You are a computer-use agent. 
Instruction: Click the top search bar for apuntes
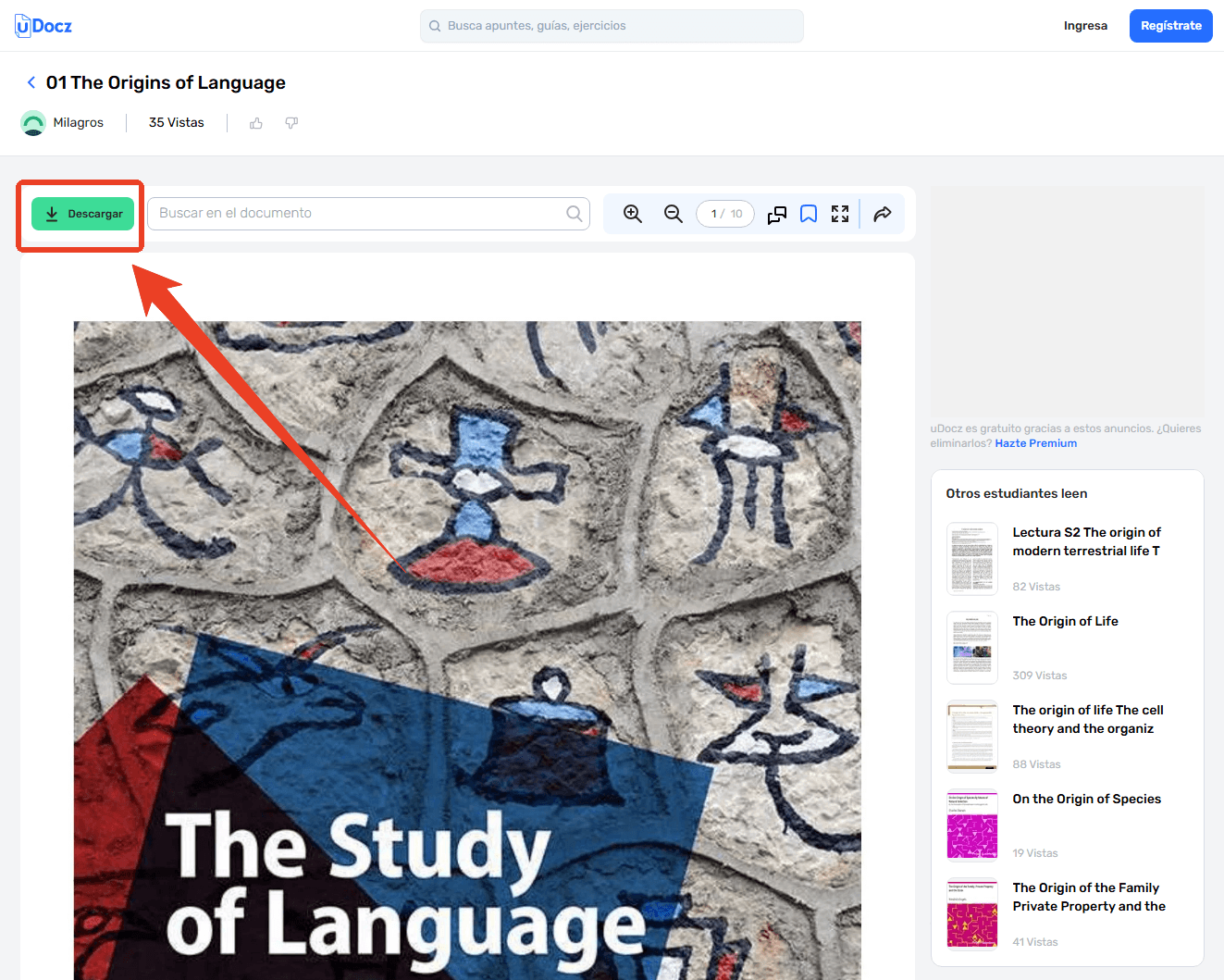(612, 26)
